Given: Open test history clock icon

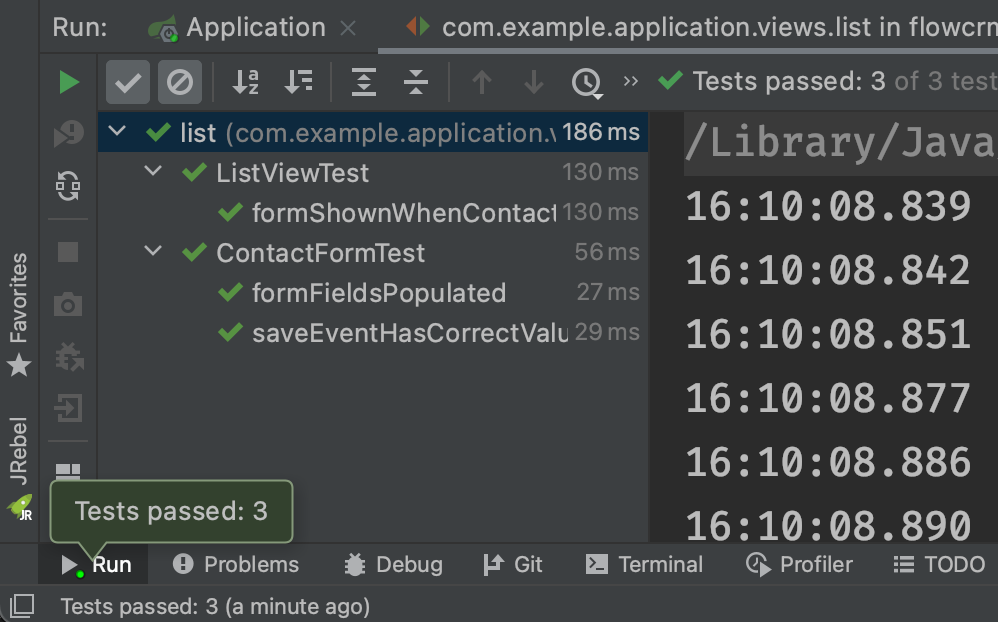Looking at the screenshot, I should click(x=587, y=82).
